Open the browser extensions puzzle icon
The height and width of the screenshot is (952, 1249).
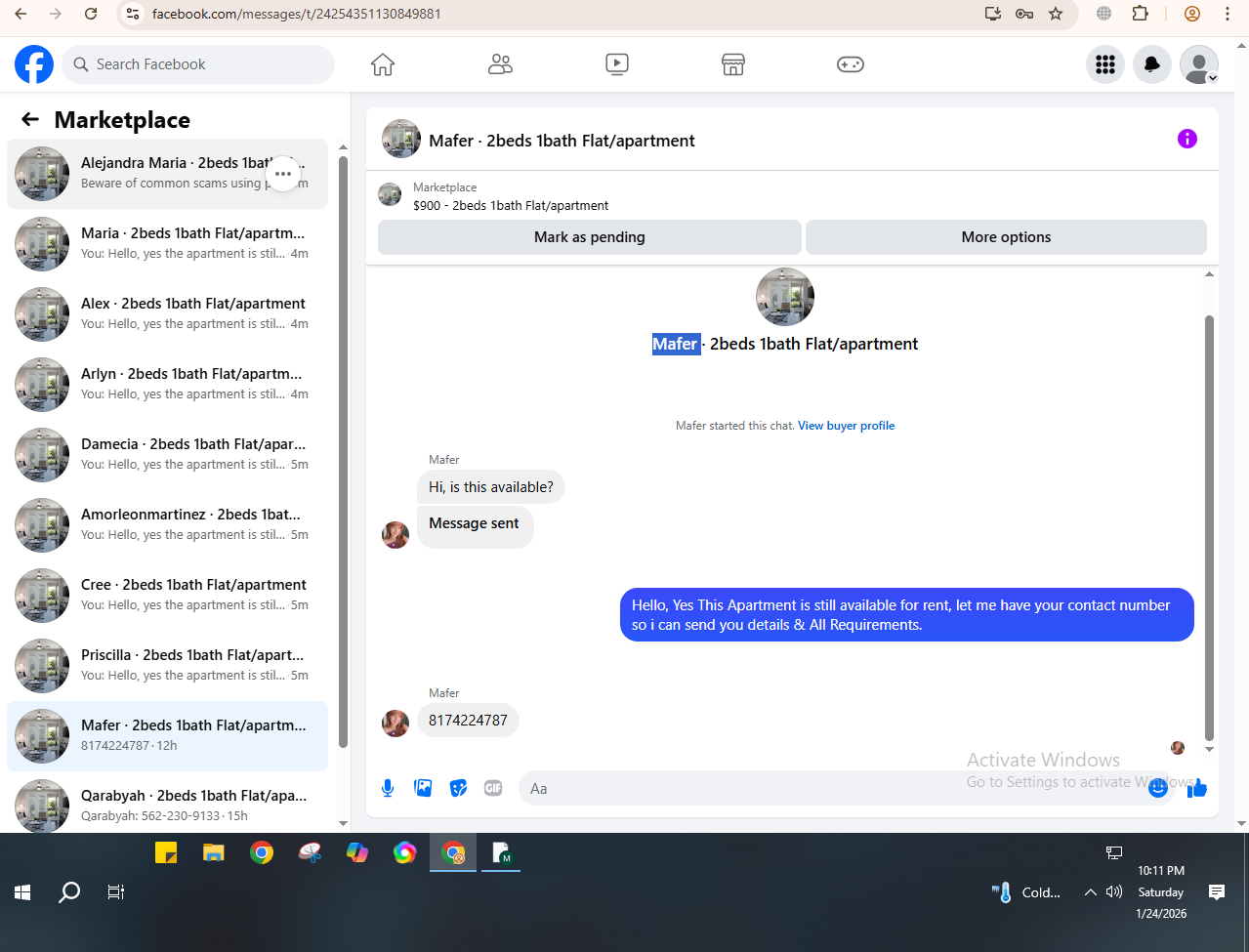tap(1141, 14)
